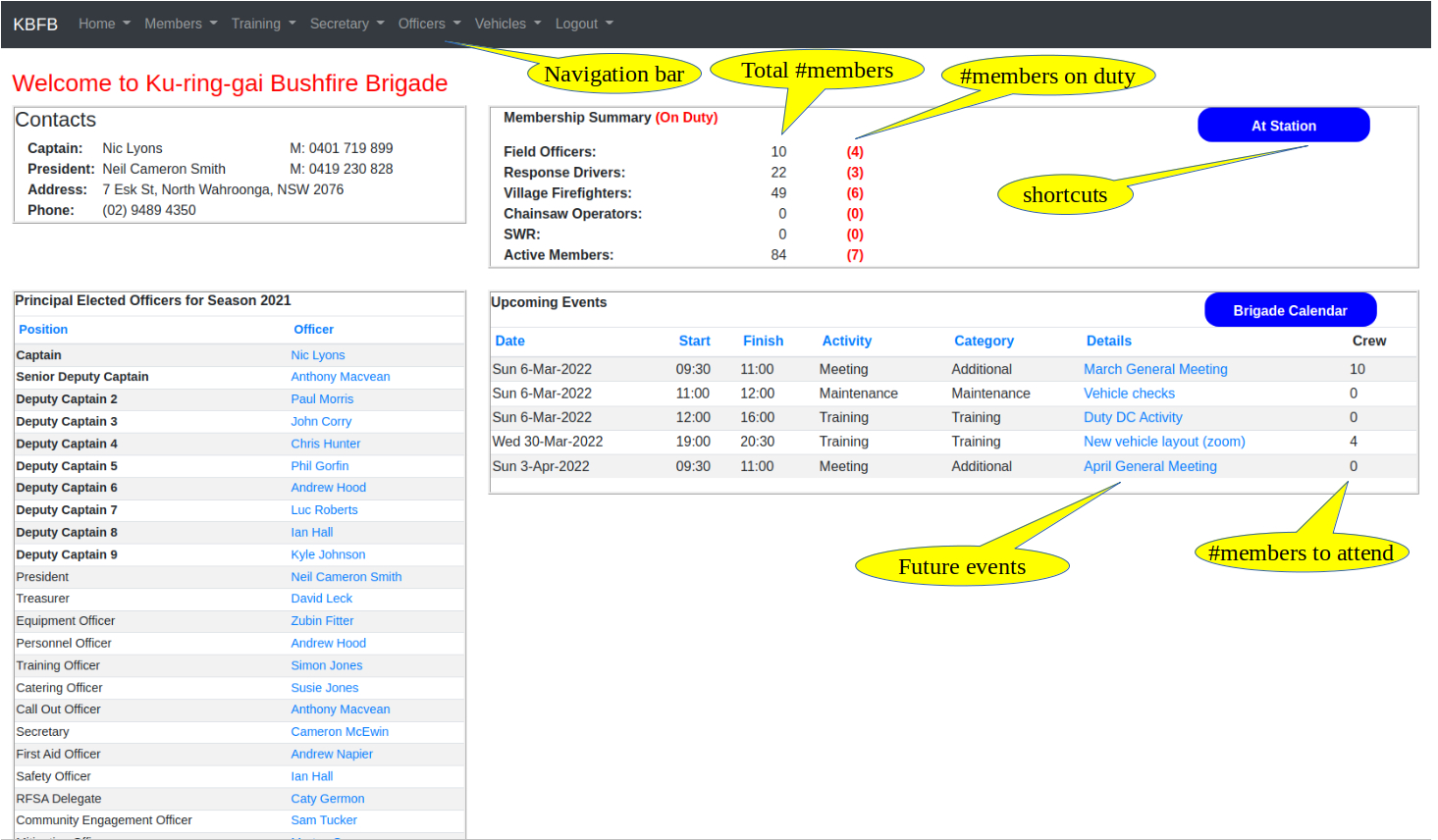Select Response Drivers on-duty count (3)
Screen dimensions: 1438x840
(x=855, y=173)
